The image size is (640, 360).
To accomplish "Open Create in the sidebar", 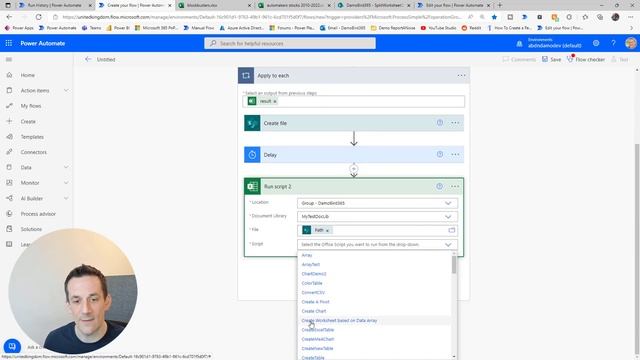I will [28, 122].
